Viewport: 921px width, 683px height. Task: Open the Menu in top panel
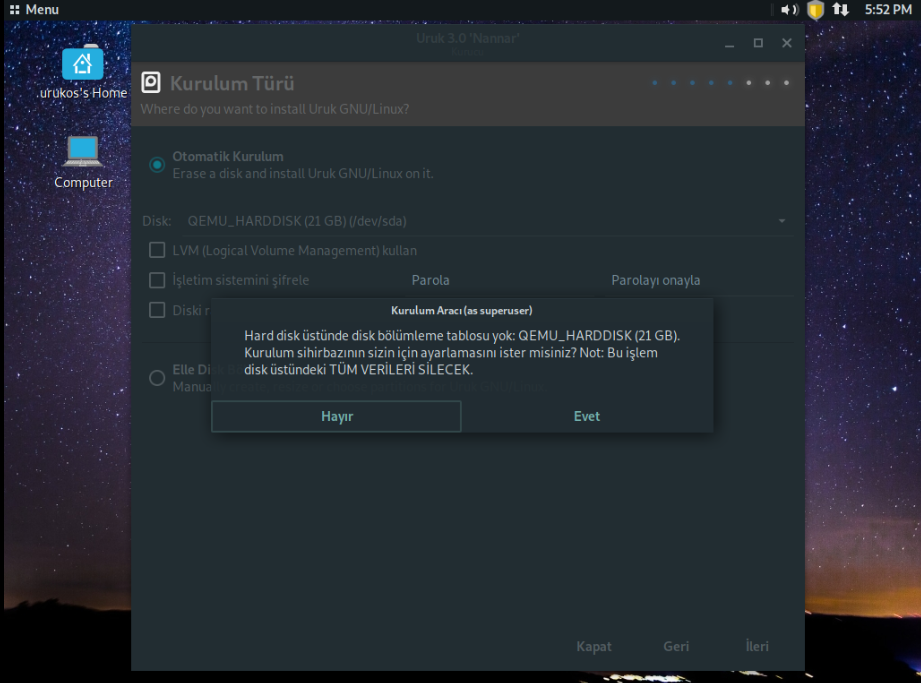34,9
